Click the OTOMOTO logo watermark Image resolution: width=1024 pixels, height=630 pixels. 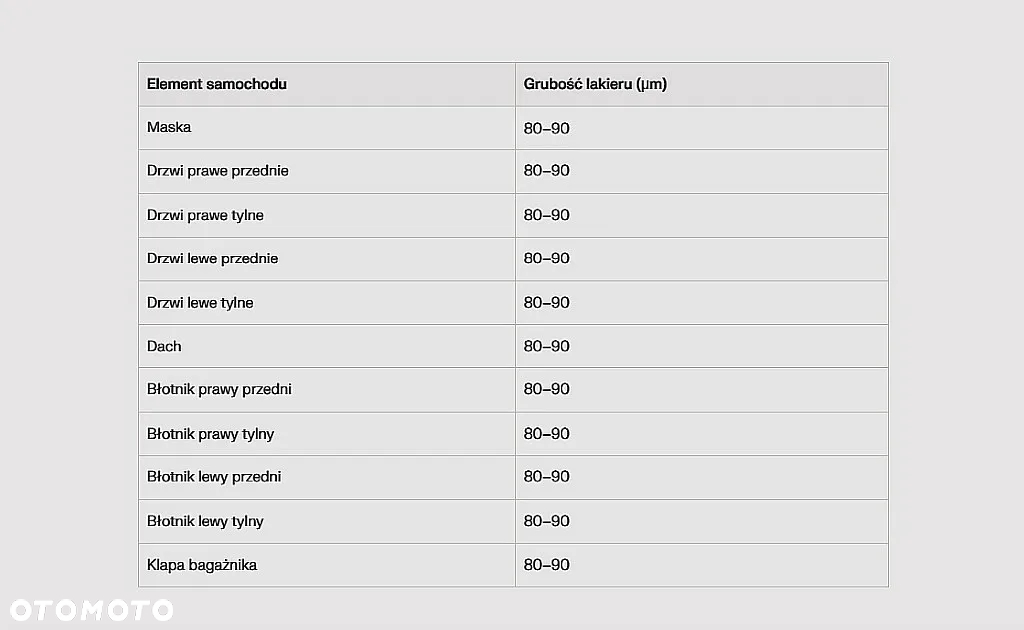pyautogui.click(x=91, y=610)
